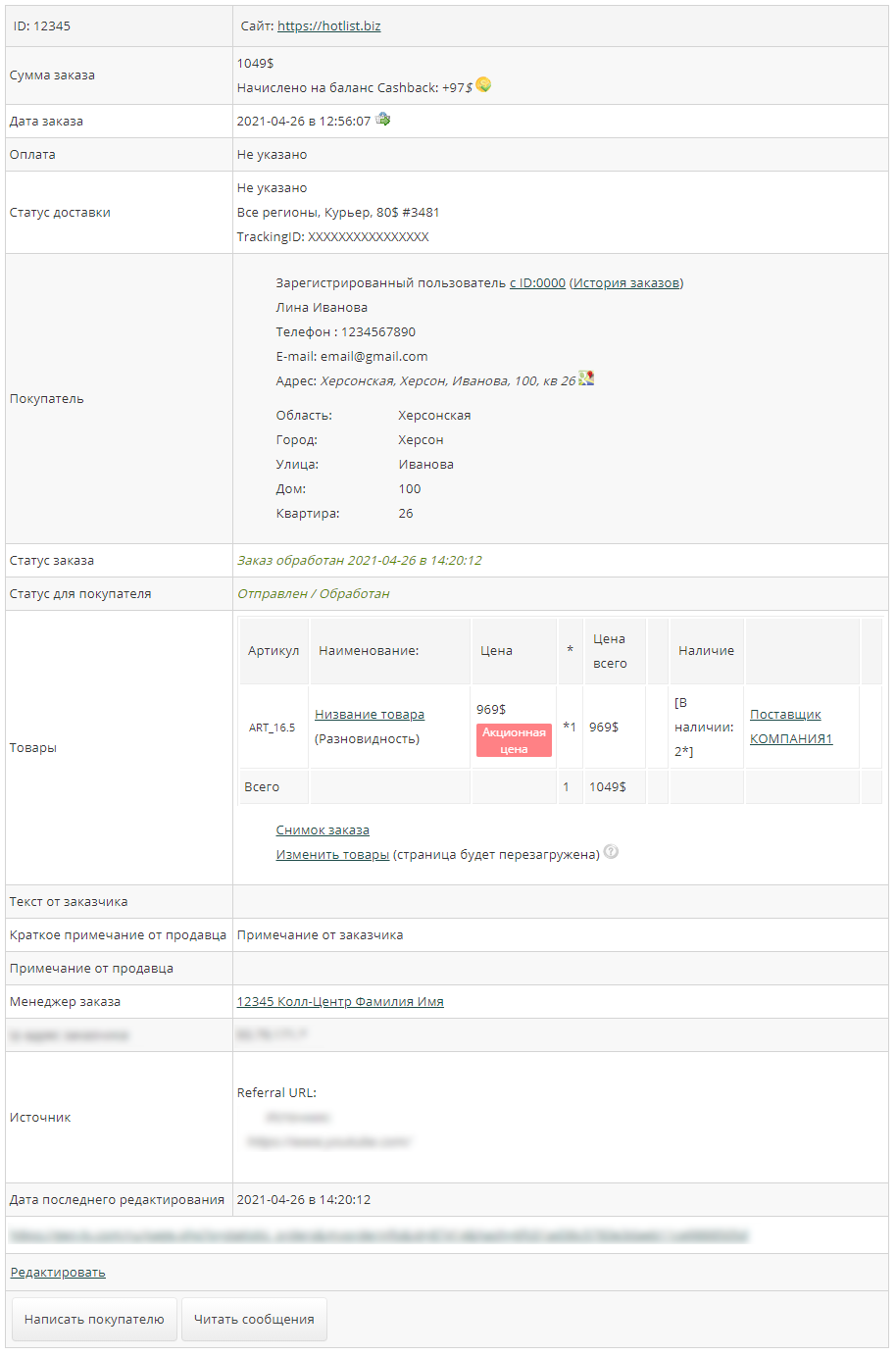
Task: Click the Поставщик link
Action: pyautogui.click(x=785, y=715)
